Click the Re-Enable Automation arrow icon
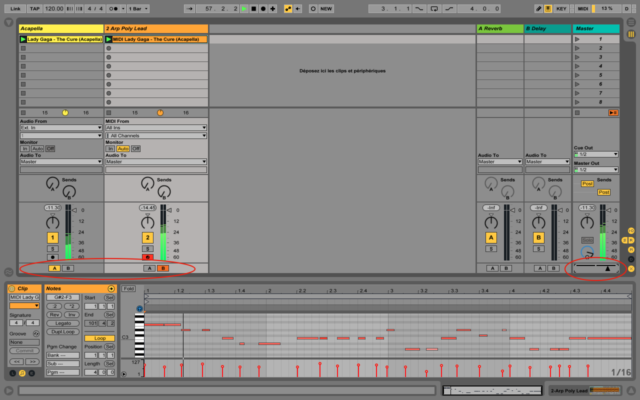This screenshot has width=640, height=400. (298, 9)
